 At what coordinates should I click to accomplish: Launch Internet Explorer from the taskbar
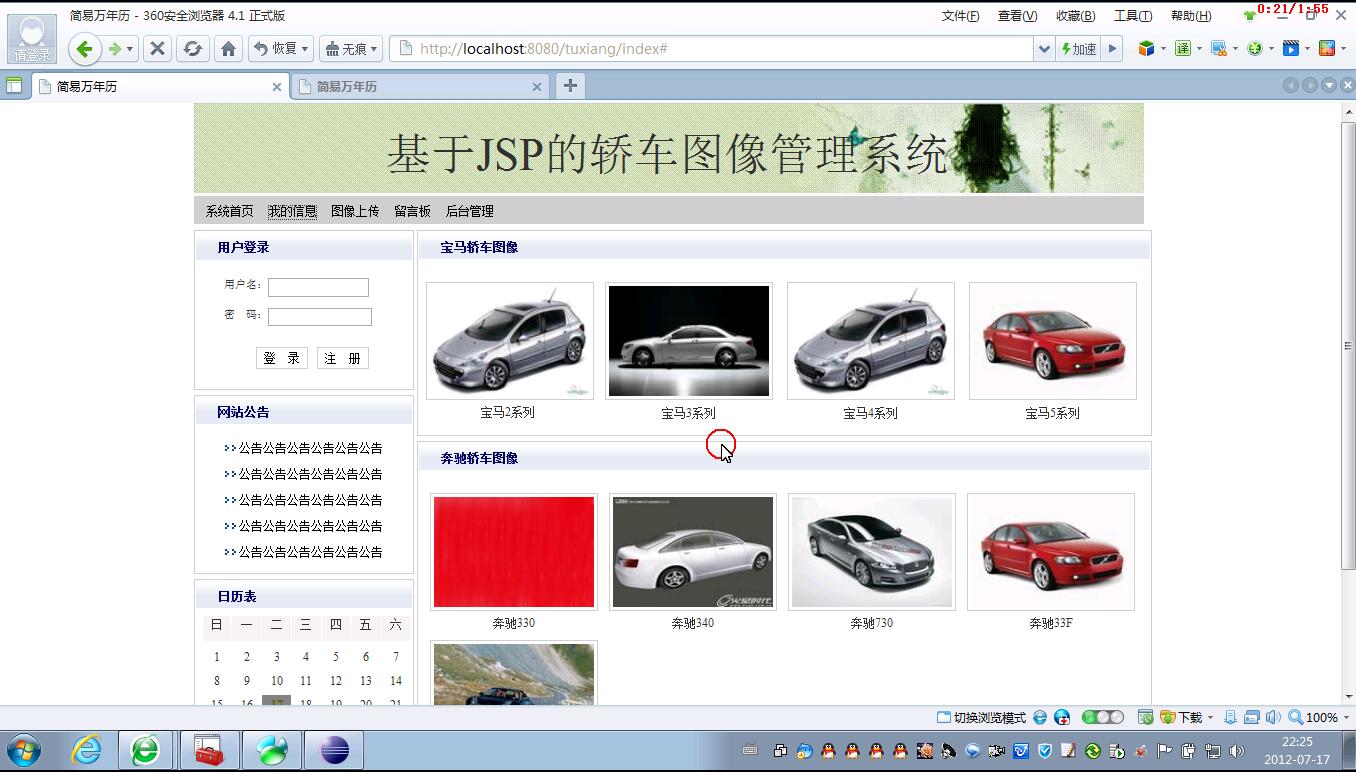86,750
